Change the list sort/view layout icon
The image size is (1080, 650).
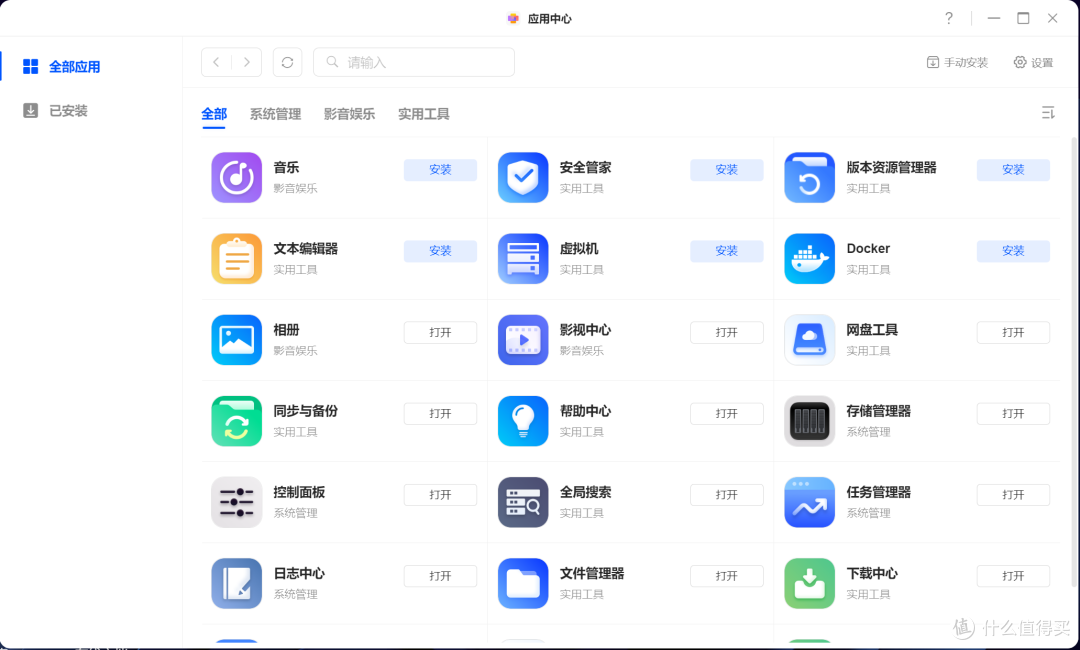1048,112
